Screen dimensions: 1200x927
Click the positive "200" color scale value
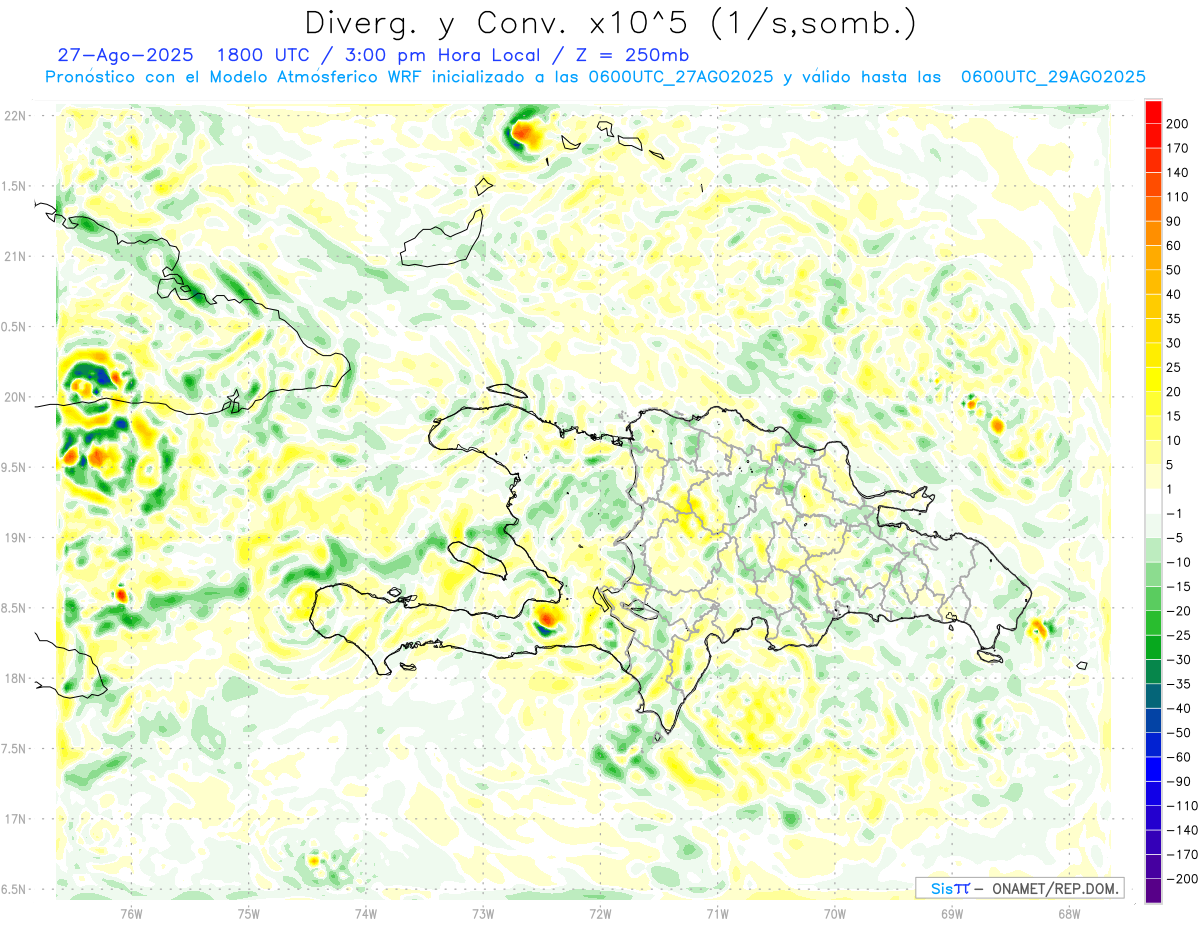(1178, 124)
